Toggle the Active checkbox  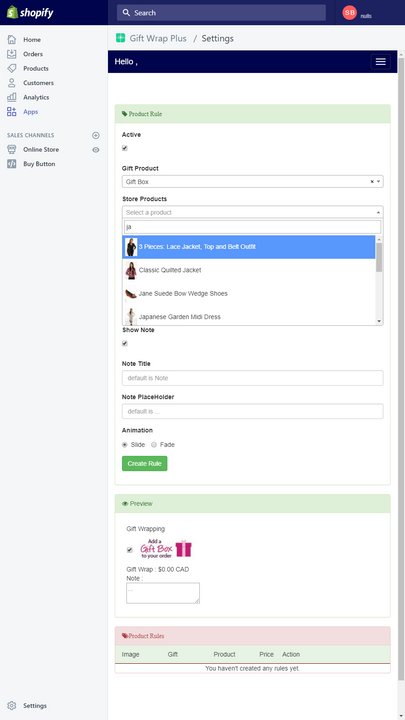(x=124, y=148)
